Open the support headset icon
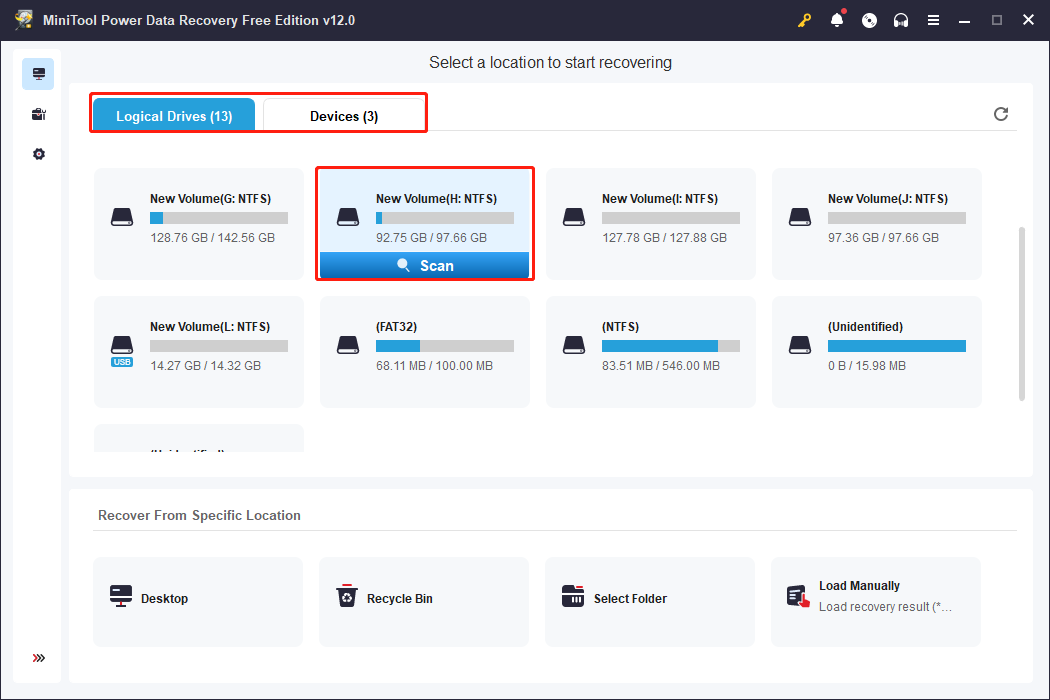The image size is (1050, 700). [901, 20]
